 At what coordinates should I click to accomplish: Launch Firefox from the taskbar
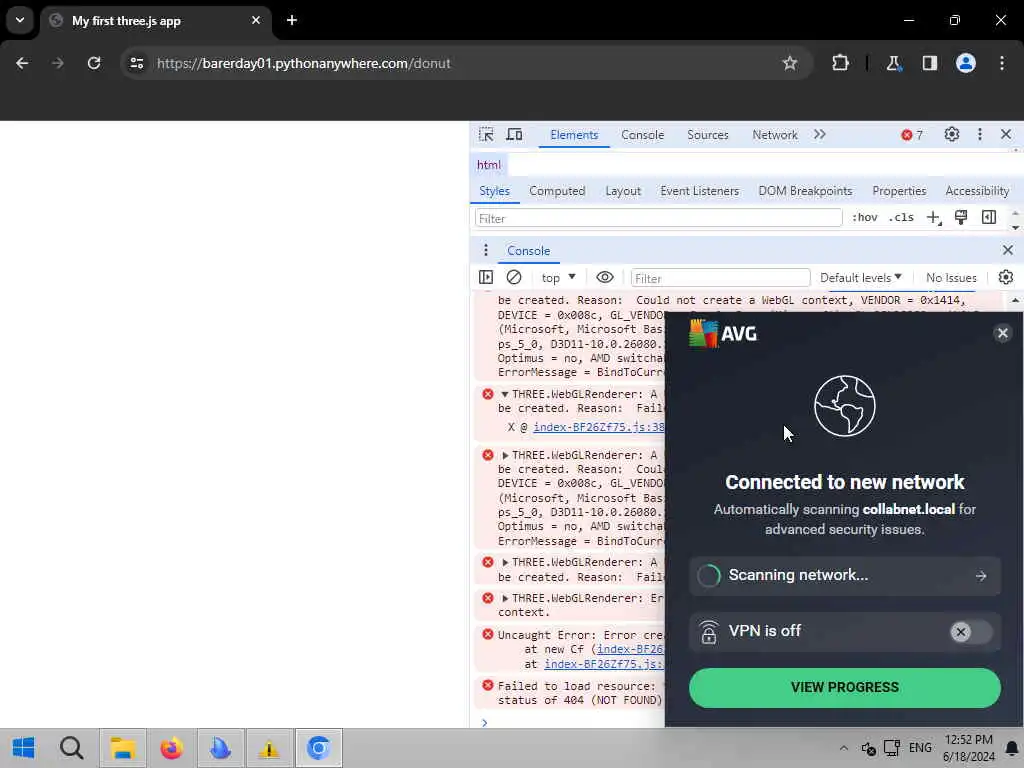pos(172,748)
